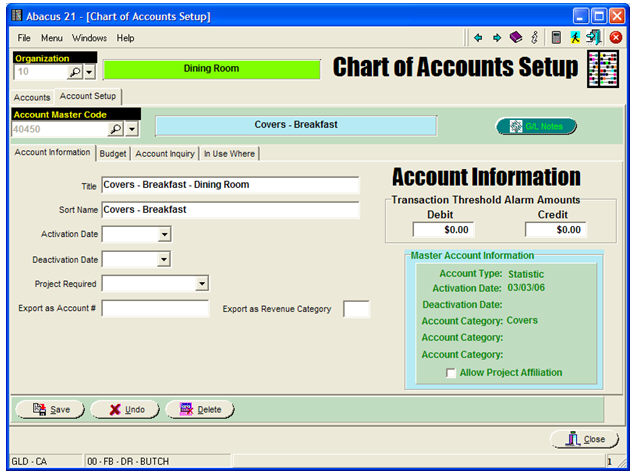Click the Export as Account # field

(155, 308)
